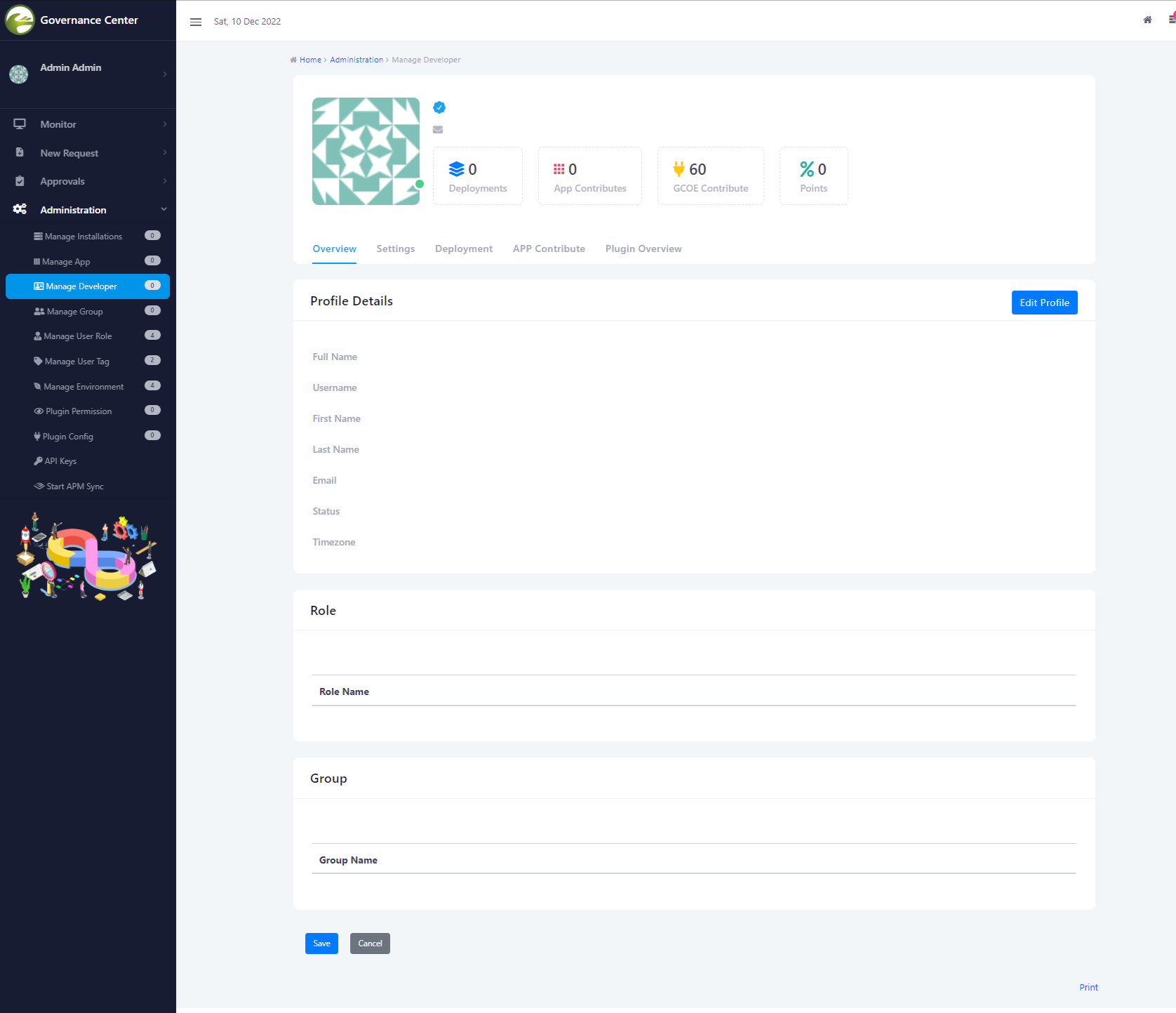This screenshot has width=1176, height=1013.
Task: Expand the Monitor menu chevron
Action: 165,124
